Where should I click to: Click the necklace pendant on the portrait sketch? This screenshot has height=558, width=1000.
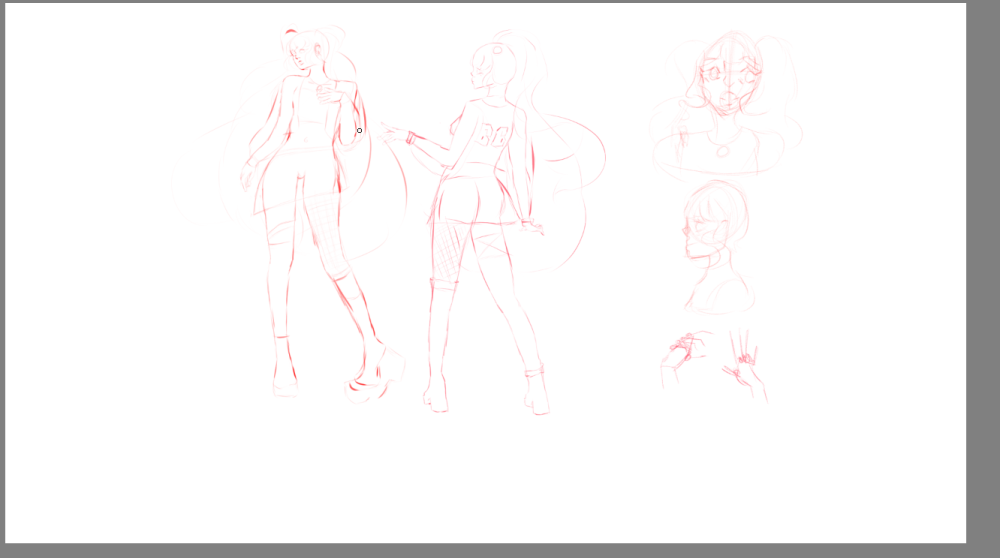(723, 151)
